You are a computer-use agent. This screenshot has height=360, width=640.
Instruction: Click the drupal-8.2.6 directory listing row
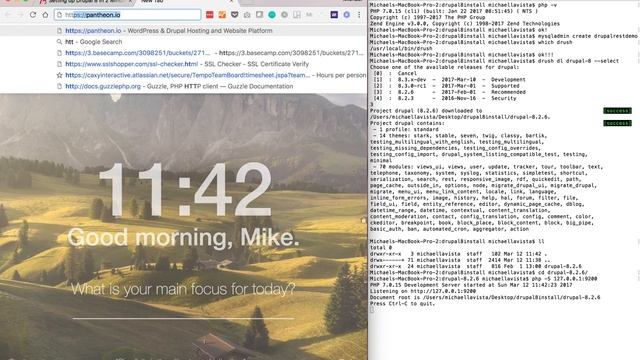coord(476,266)
